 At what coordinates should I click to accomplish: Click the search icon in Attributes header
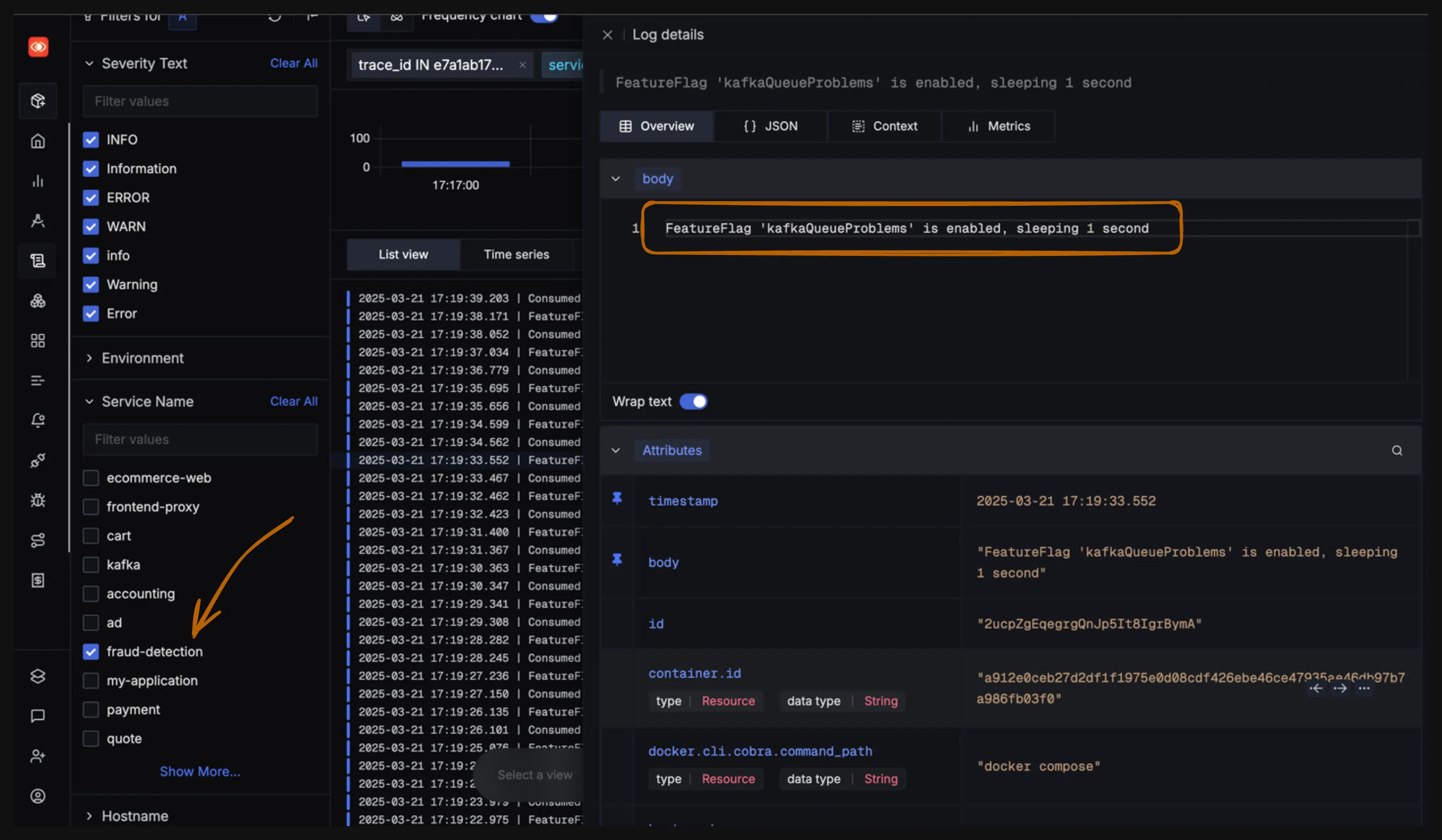(x=1397, y=450)
